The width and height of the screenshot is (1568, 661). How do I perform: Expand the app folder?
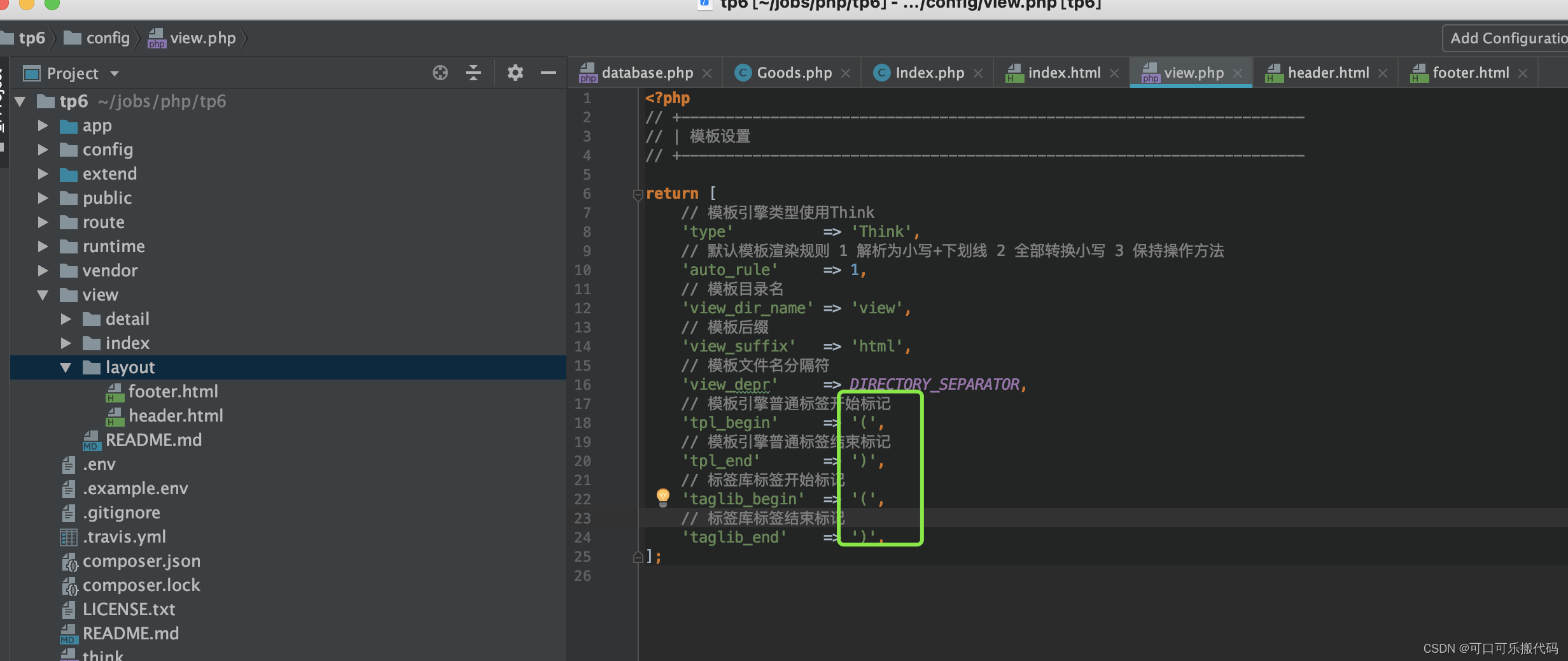pyautogui.click(x=43, y=125)
